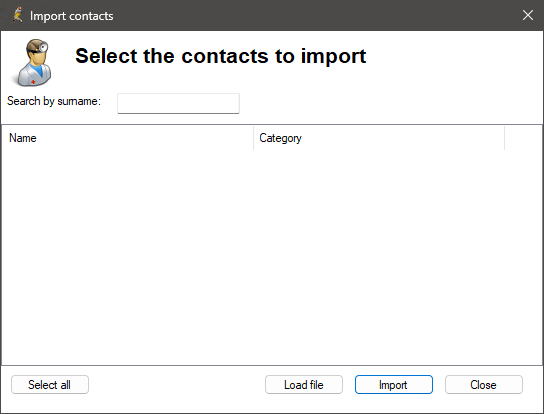
Task: Sort contacts by the Name column header
Action: 128,138
